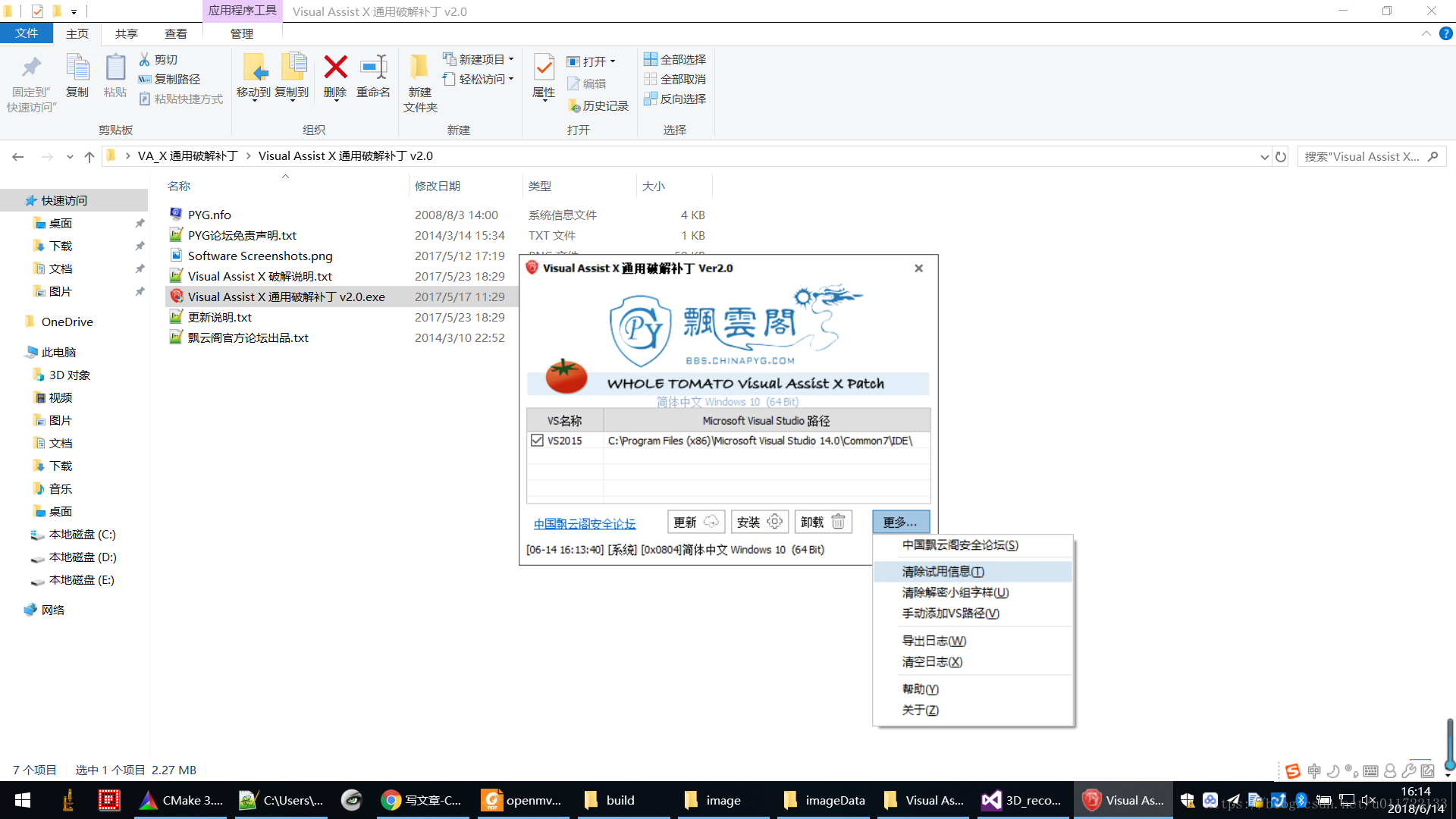
Task: Click the Refresh icon beside address bar
Action: (x=1281, y=156)
